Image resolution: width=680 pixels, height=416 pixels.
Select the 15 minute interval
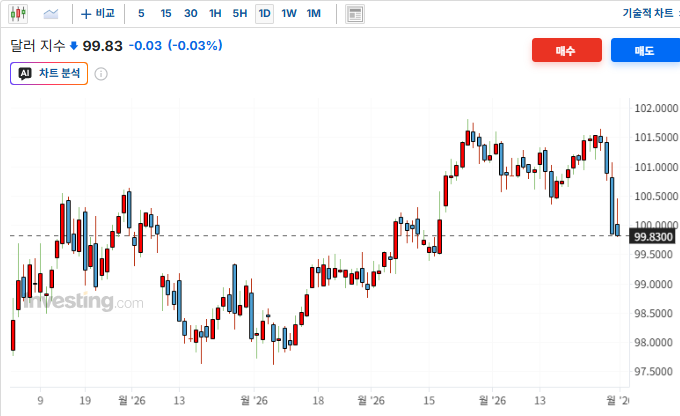pos(166,14)
